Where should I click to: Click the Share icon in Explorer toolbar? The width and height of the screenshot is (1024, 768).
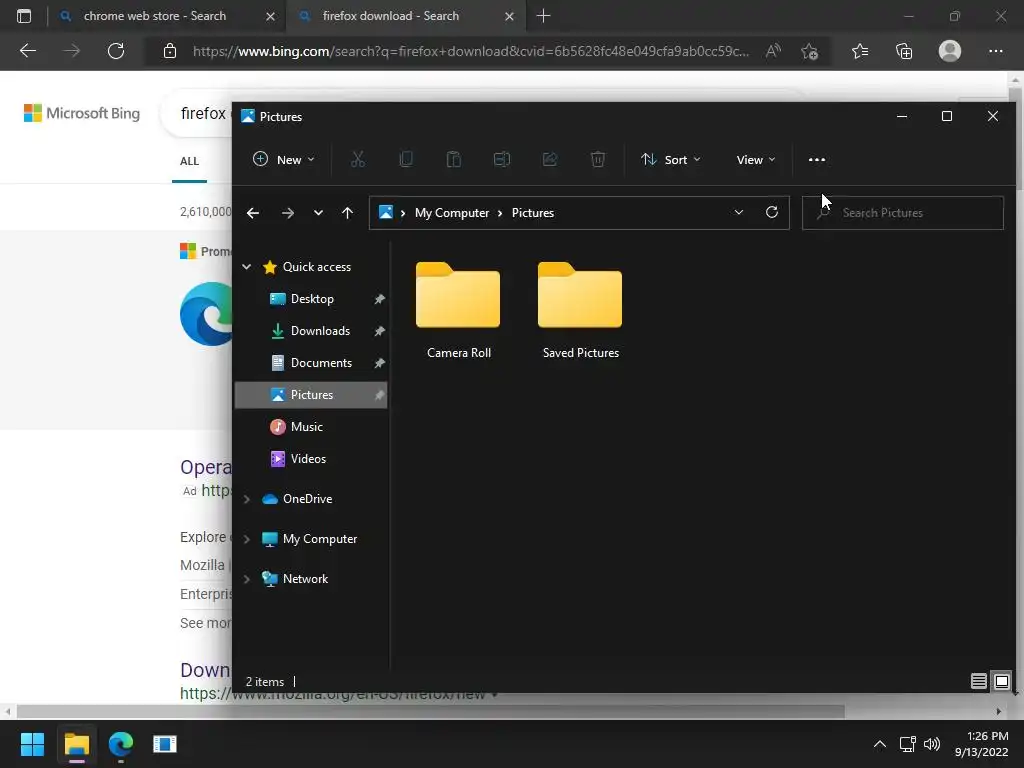(550, 159)
